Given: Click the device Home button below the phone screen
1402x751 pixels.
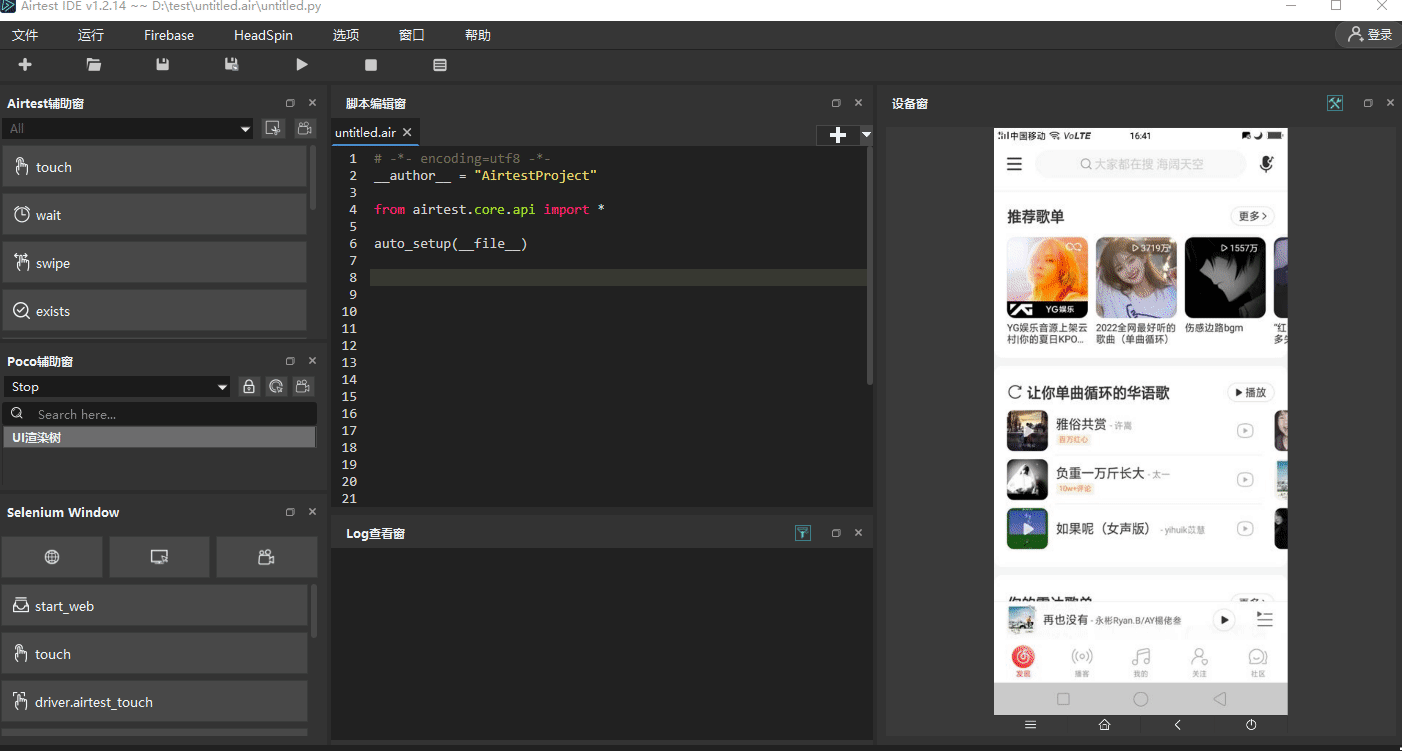Looking at the screenshot, I should [1104, 724].
